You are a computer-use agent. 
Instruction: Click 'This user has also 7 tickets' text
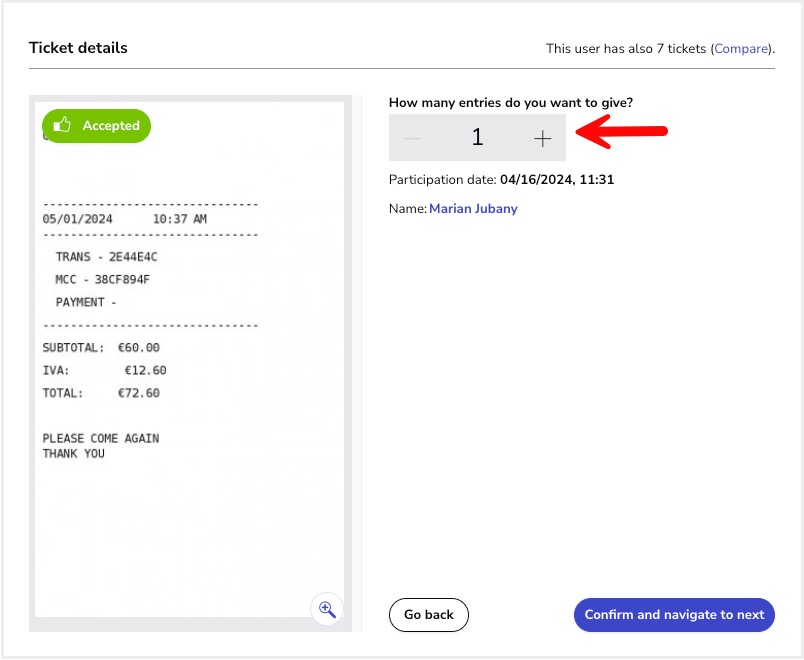click(x=626, y=49)
